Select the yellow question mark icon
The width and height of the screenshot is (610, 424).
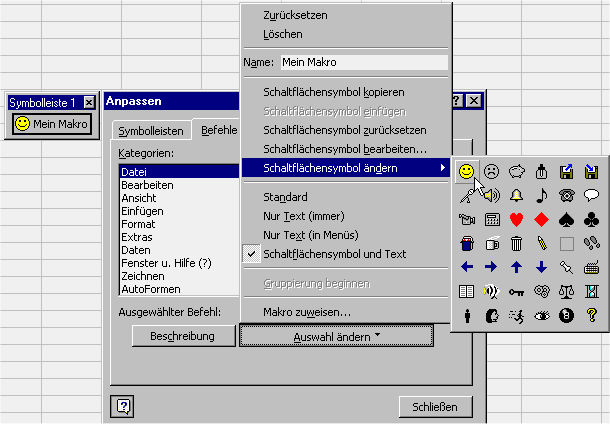pos(591,315)
